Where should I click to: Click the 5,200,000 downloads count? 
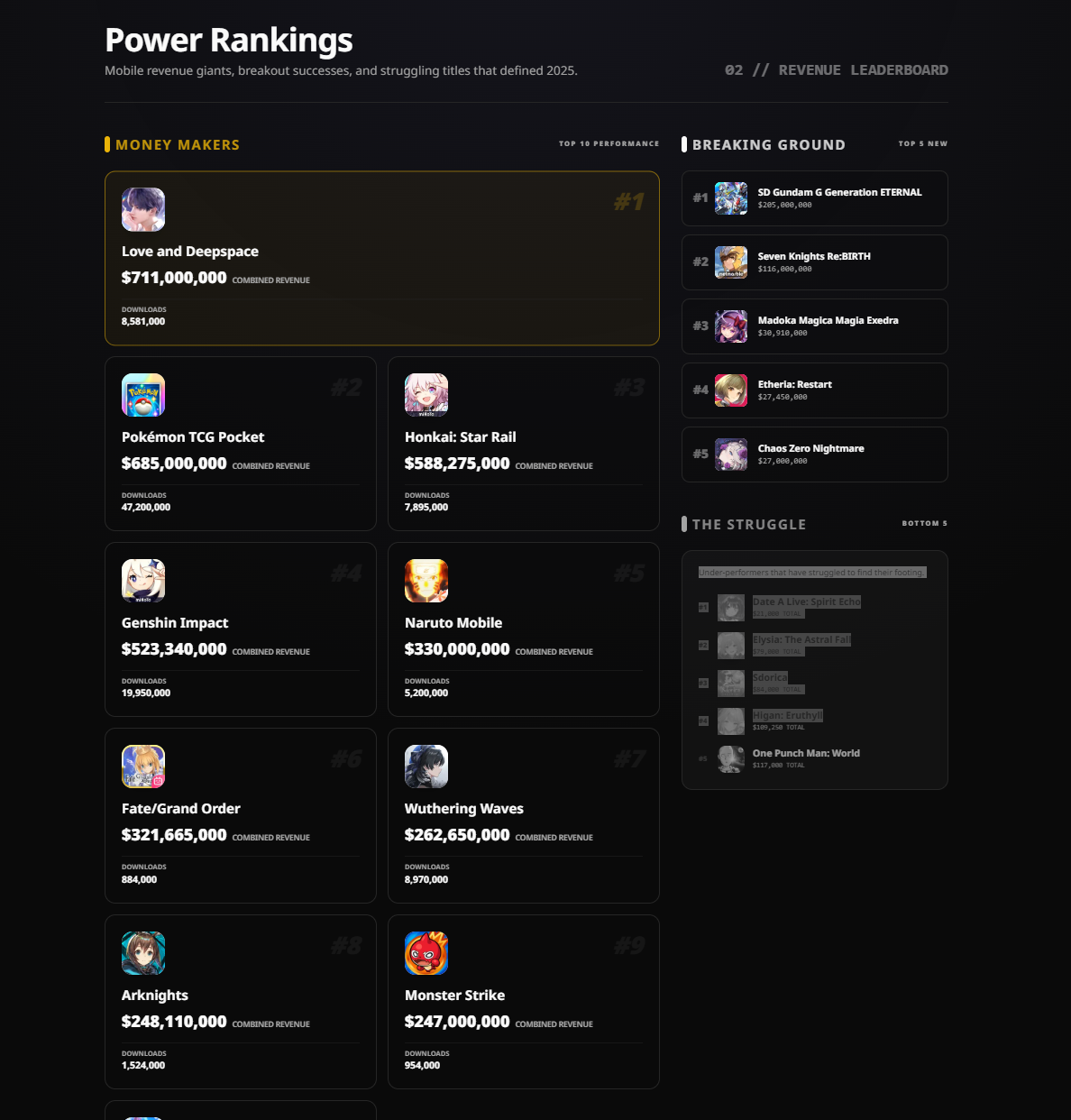point(426,693)
